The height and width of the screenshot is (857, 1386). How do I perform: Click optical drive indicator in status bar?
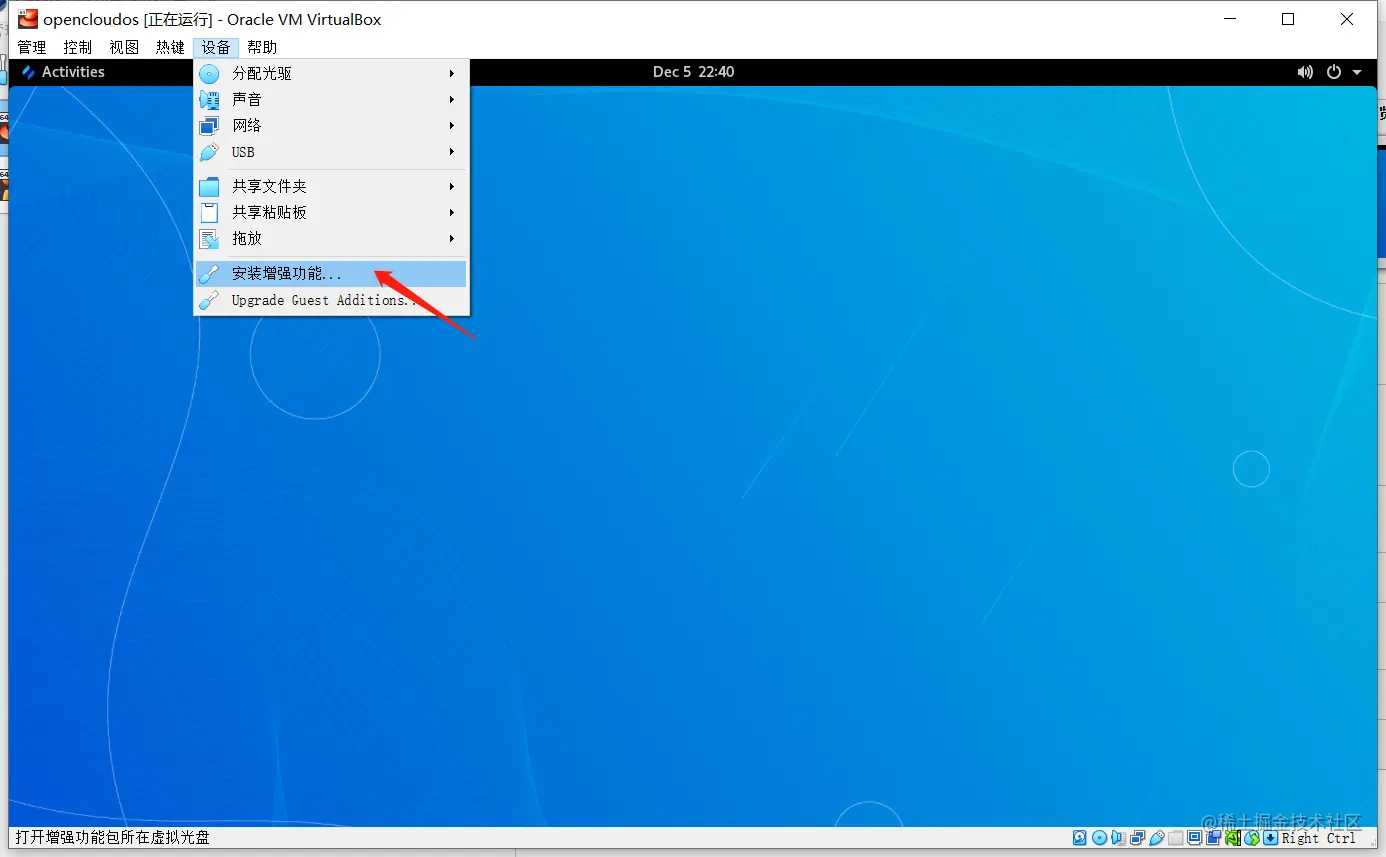(x=1099, y=838)
